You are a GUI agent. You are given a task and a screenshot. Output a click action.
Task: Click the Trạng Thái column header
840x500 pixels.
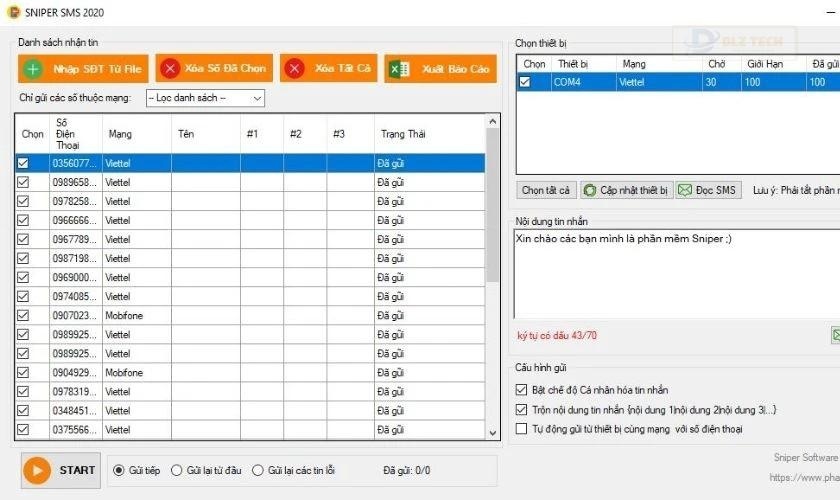click(403, 134)
